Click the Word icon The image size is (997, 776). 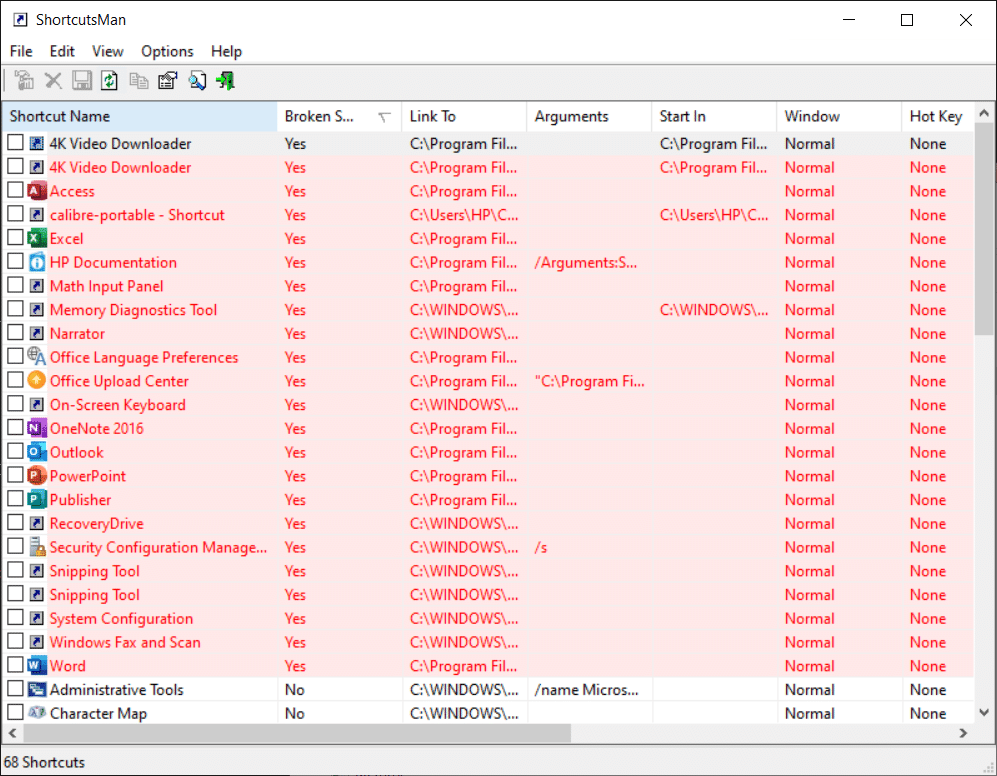pos(37,666)
